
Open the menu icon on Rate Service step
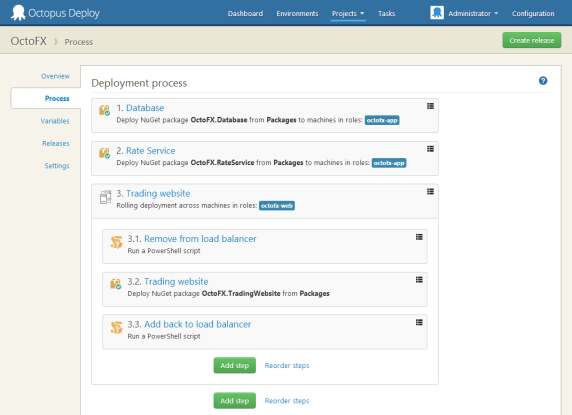click(x=430, y=149)
